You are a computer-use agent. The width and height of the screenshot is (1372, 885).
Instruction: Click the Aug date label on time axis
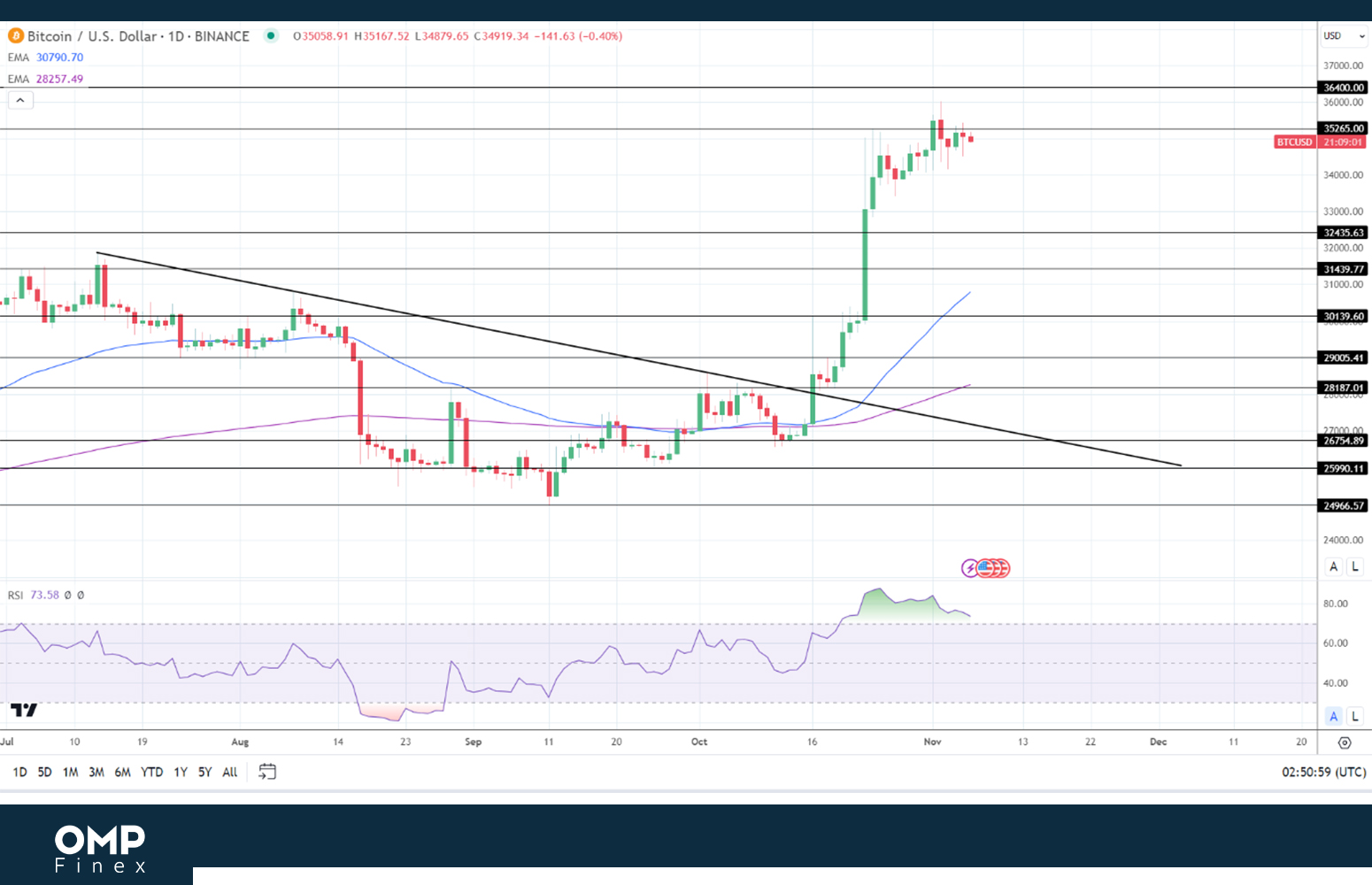(x=240, y=742)
